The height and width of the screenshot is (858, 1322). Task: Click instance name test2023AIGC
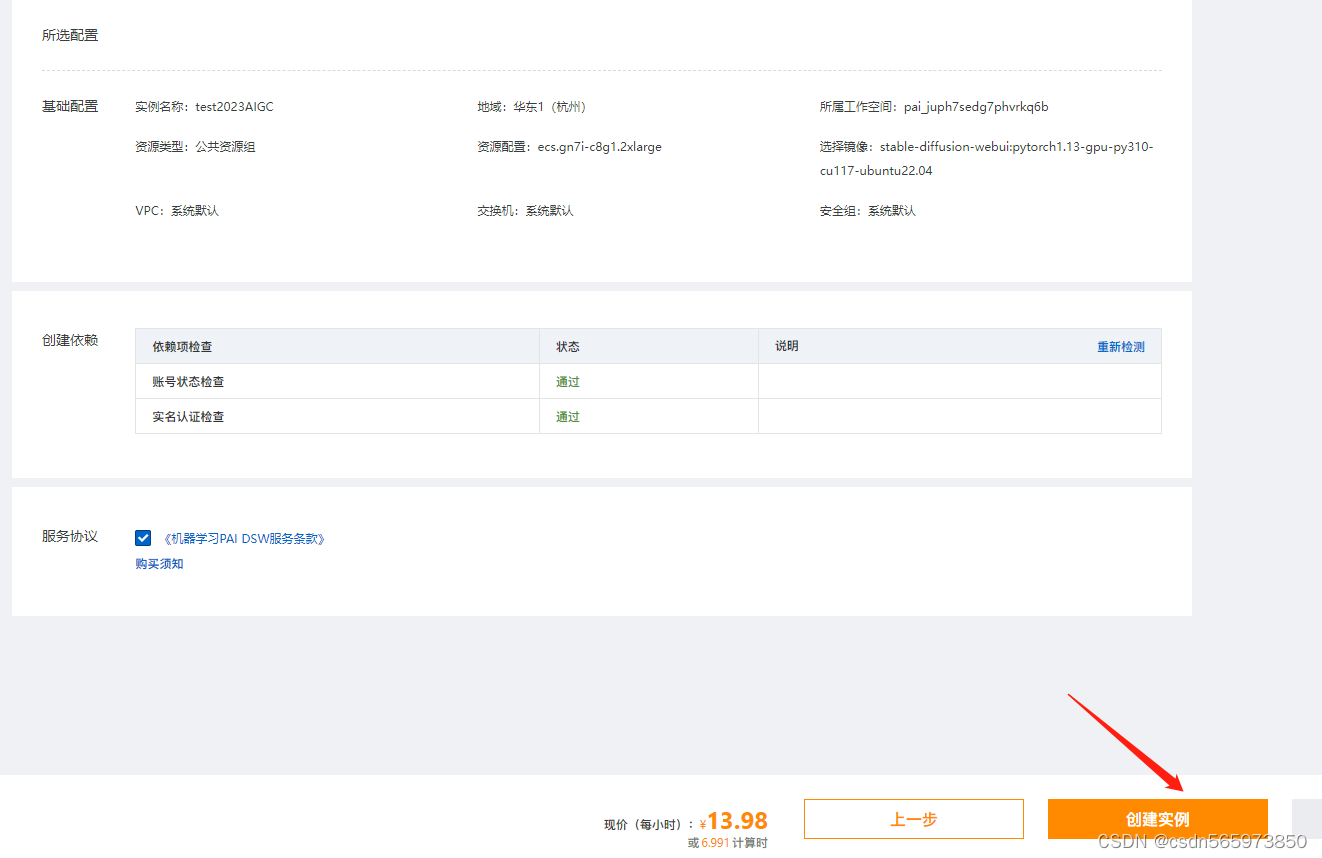pos(234,107)
